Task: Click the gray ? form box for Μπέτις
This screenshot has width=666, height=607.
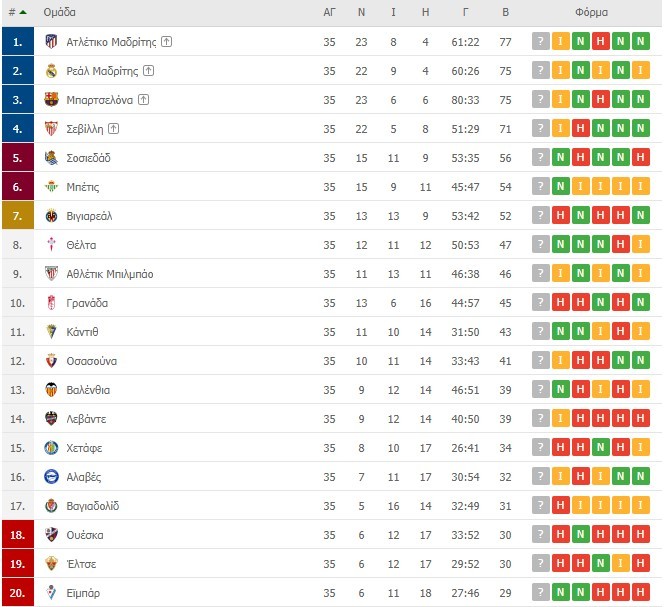Action: coord(541,187)
